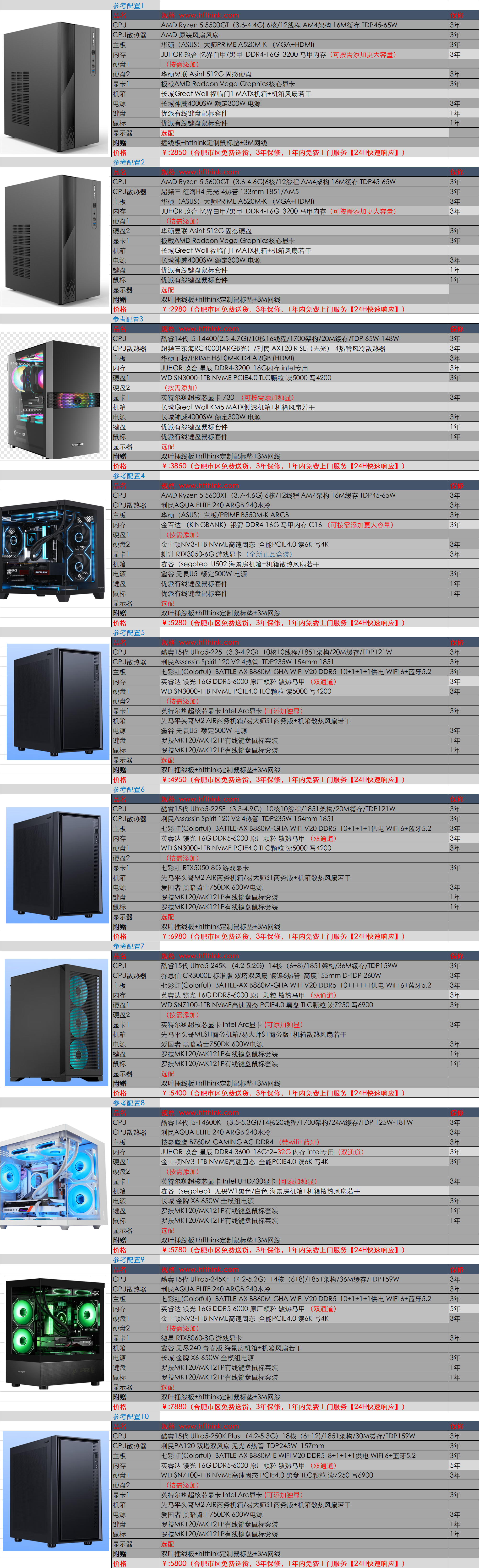Click the 参考配置3 heading
The width and height of the screenshot is (479, 1568).
pos(128,319)
